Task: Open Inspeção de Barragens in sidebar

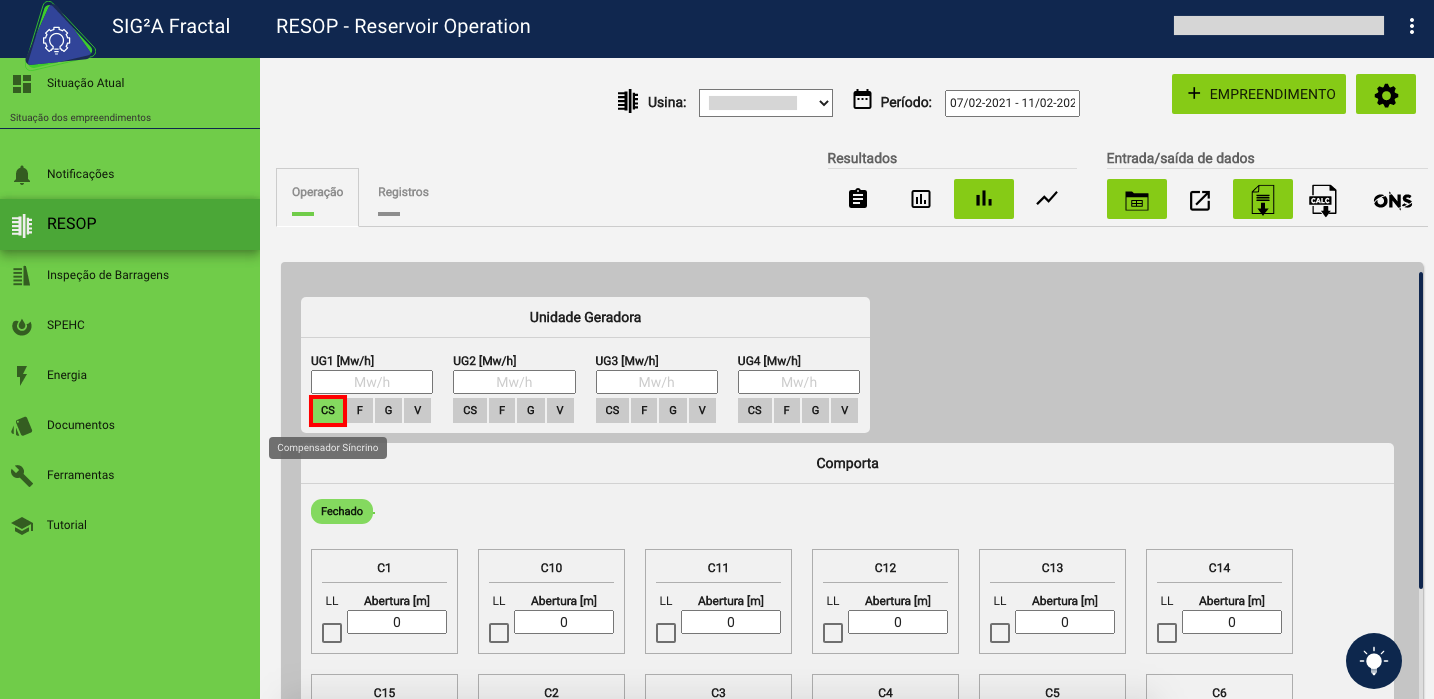Action: point(108,275)
